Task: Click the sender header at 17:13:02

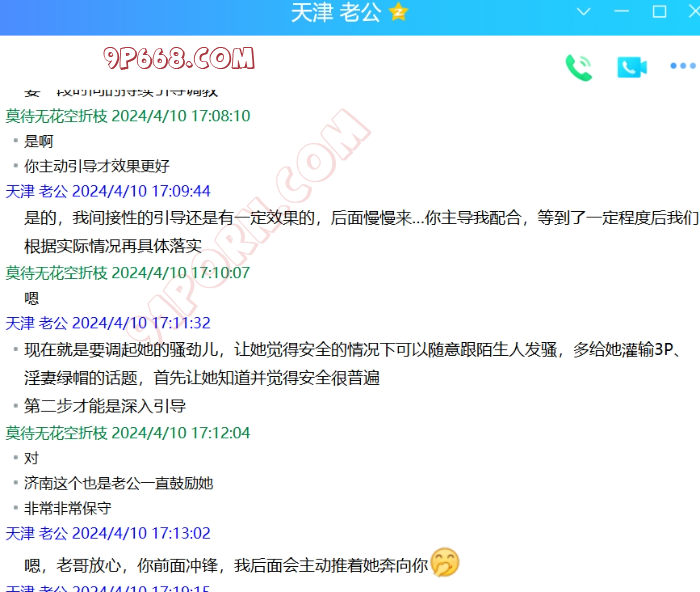Action: point(108,533)
